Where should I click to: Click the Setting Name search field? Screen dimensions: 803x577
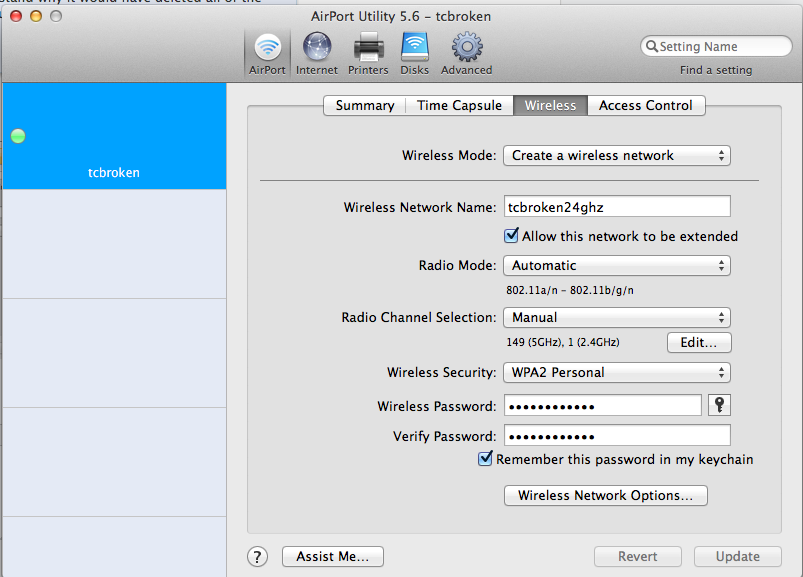716,46
